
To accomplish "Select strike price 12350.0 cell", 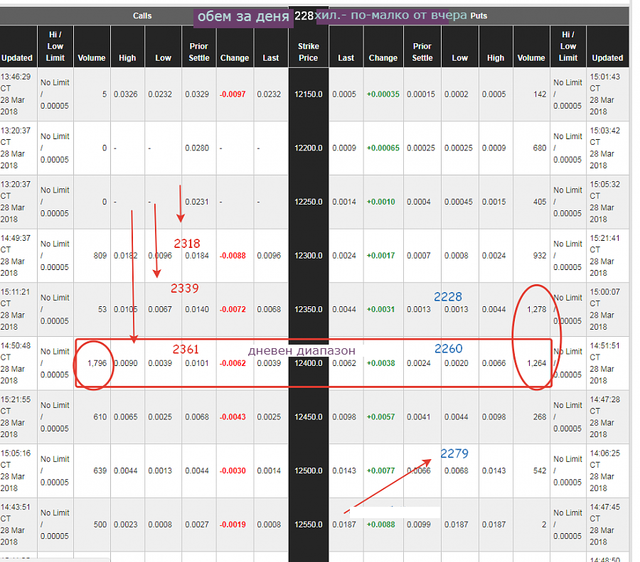I will coord(308,309).
